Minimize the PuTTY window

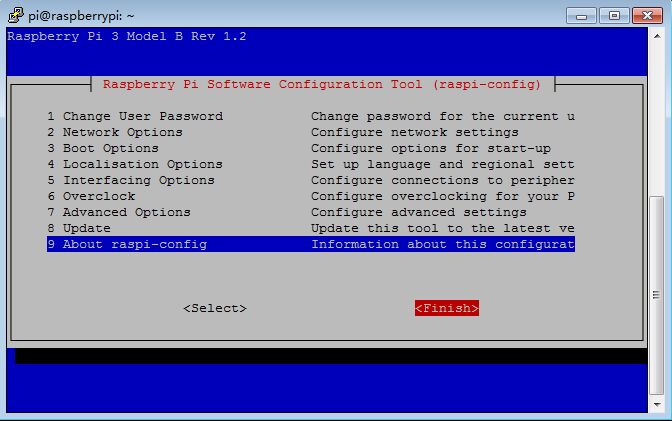581,16
